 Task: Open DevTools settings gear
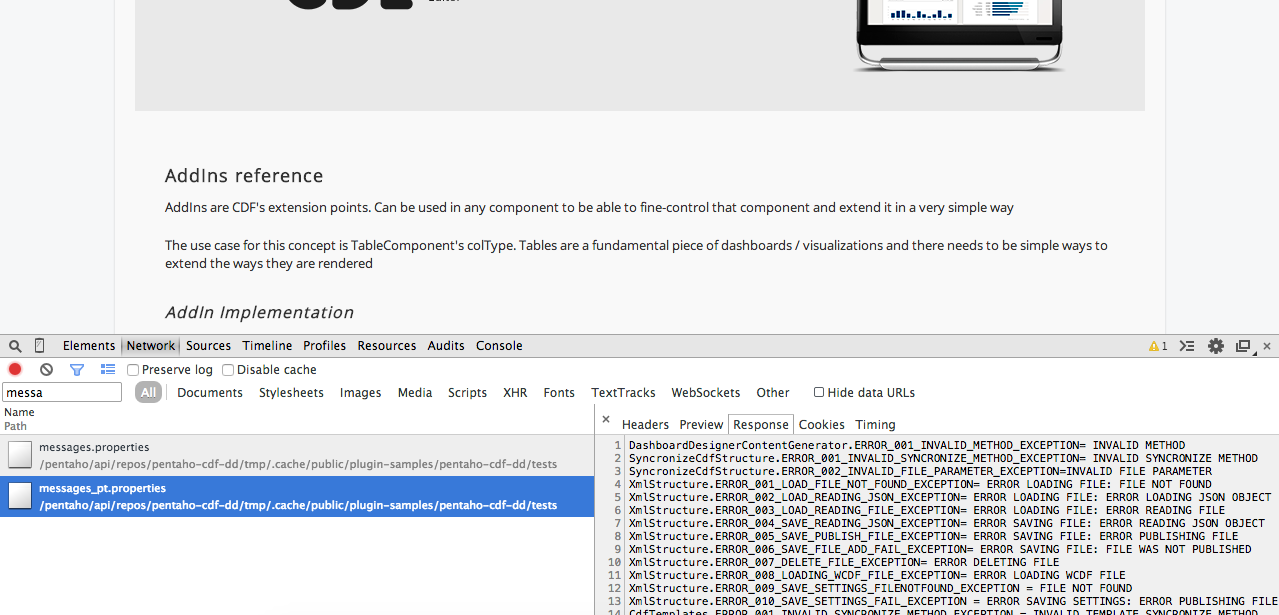(x=1216, y=346)
